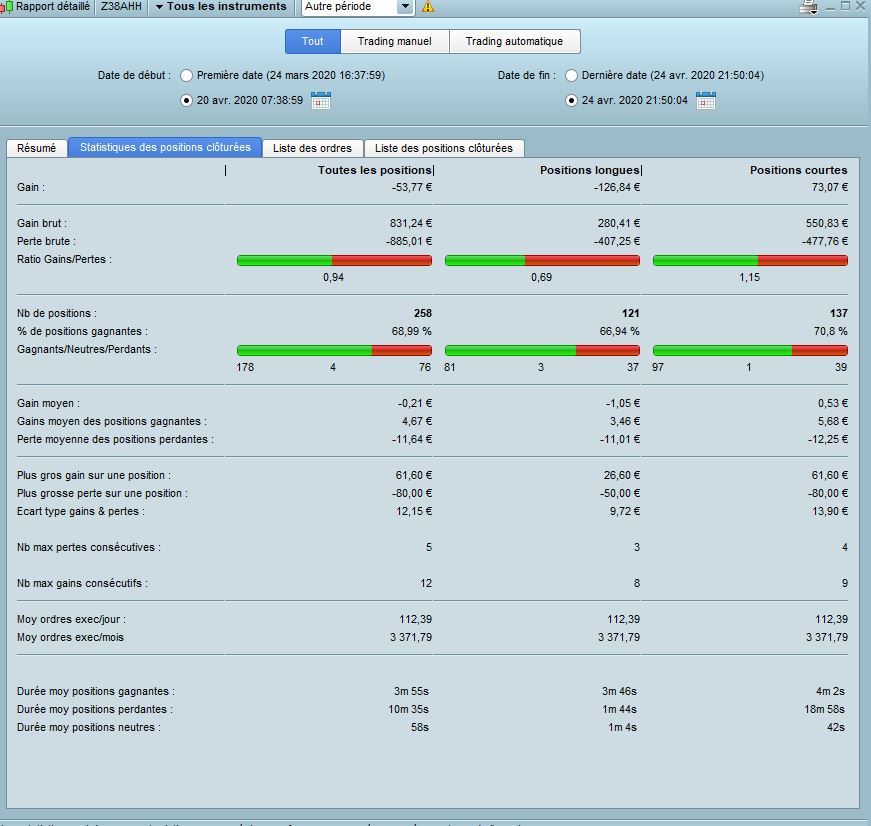Click the total positions count 258
Screen dimensions: 871x826
point(423,313)
